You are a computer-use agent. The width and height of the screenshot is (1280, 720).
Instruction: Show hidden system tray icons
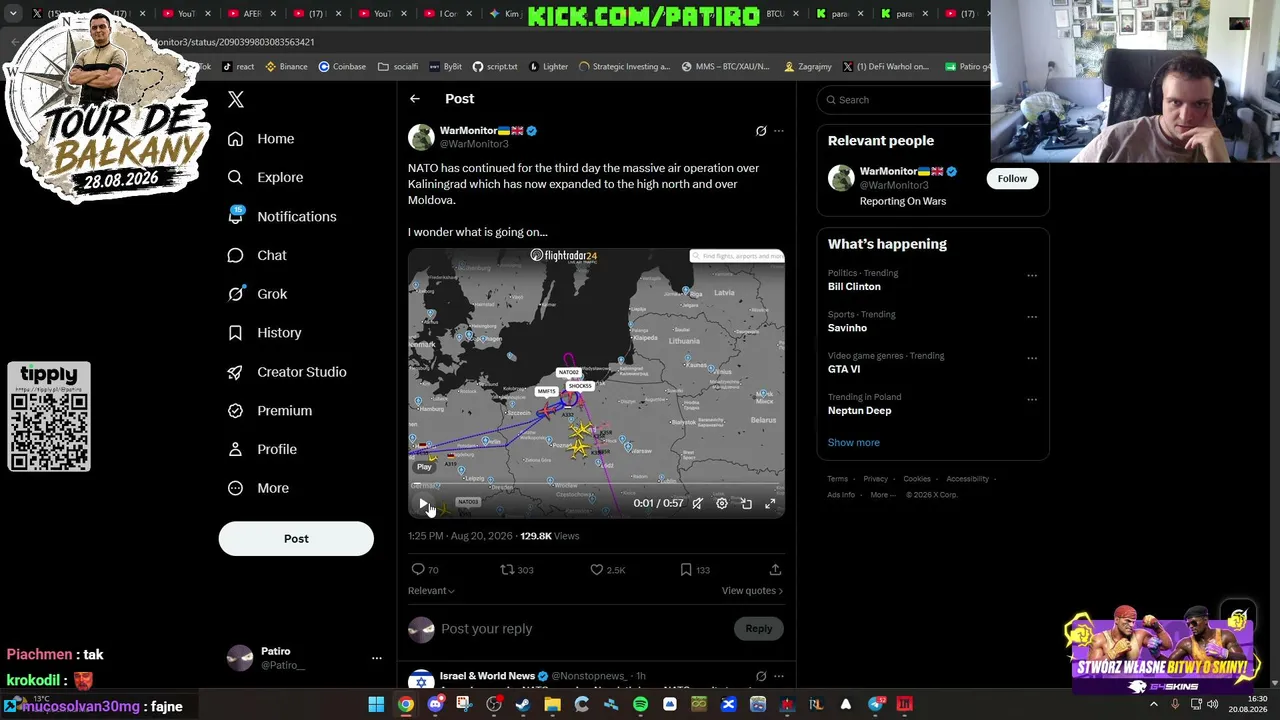tap(1153, 705)
